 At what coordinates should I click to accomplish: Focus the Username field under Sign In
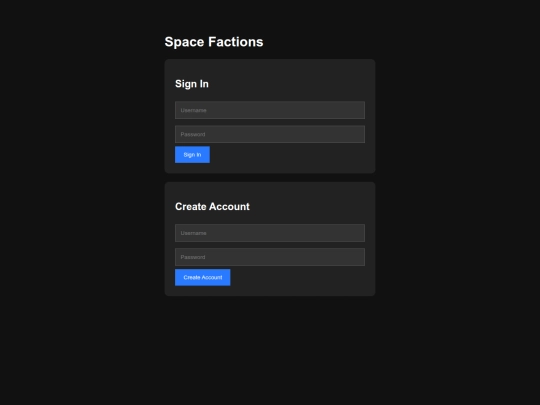point(270,110)
